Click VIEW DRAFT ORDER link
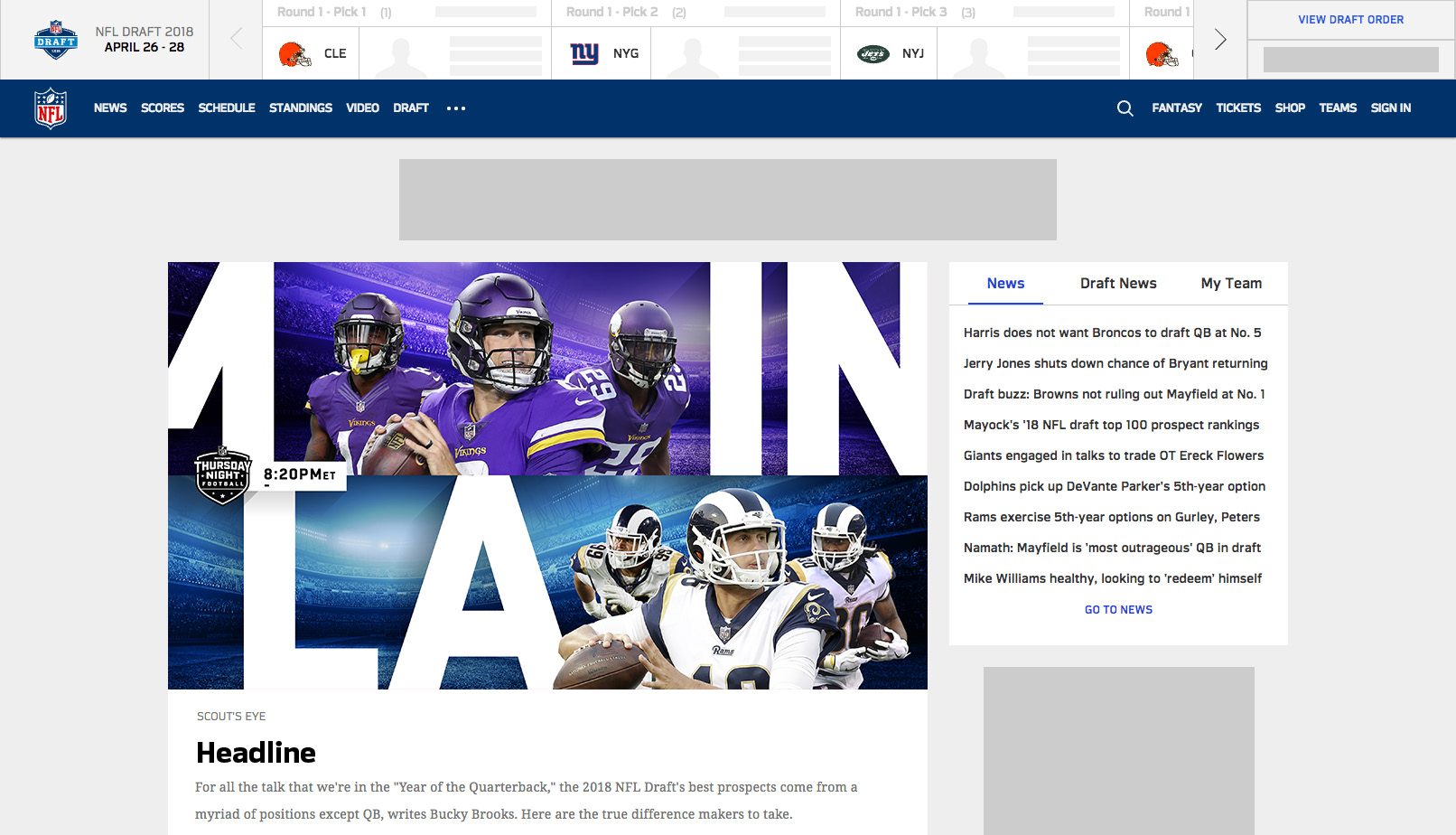This screenshot has height=835, width=1456. coord(1351,20)
